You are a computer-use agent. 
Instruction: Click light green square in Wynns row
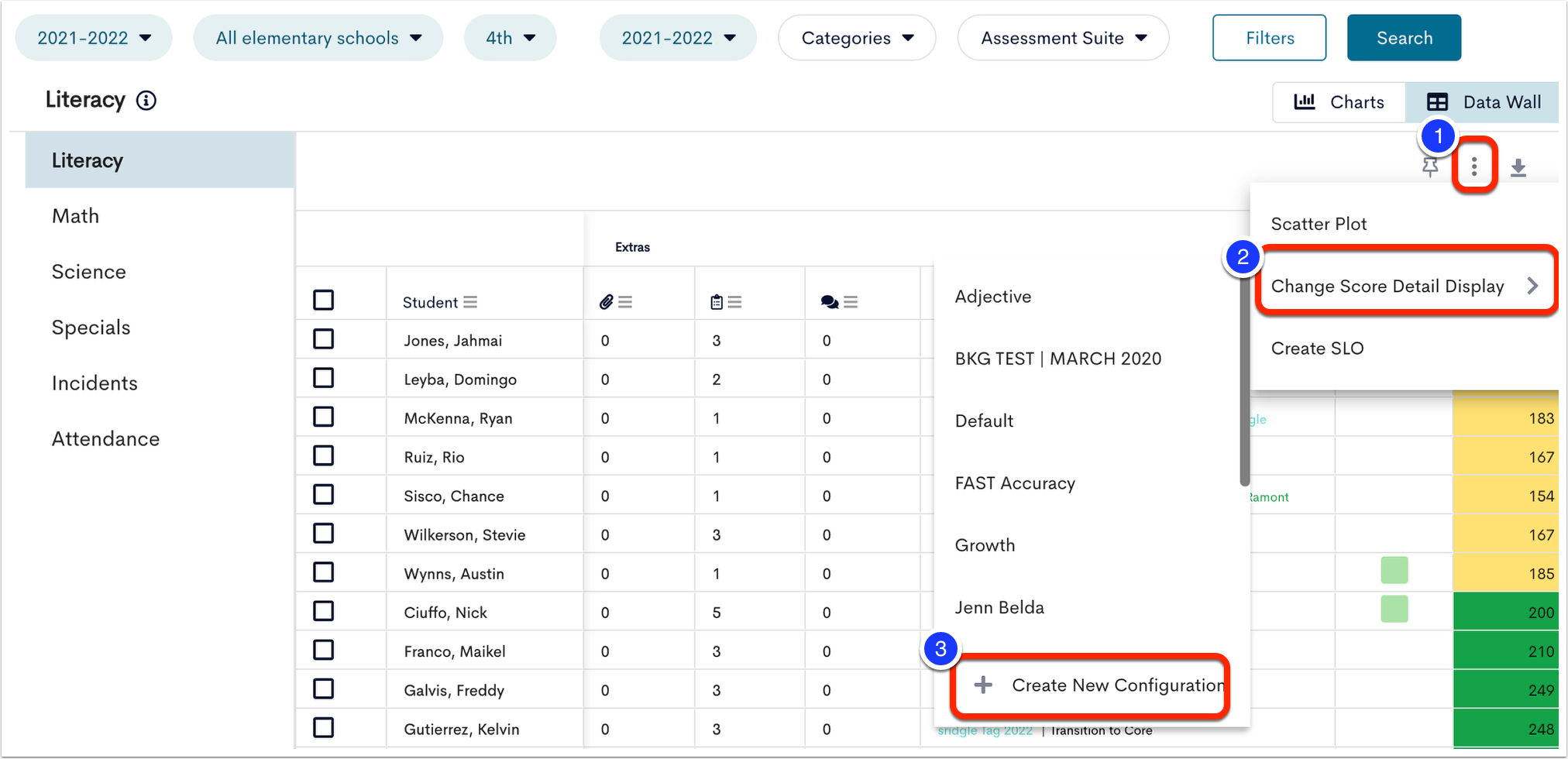1394,571
